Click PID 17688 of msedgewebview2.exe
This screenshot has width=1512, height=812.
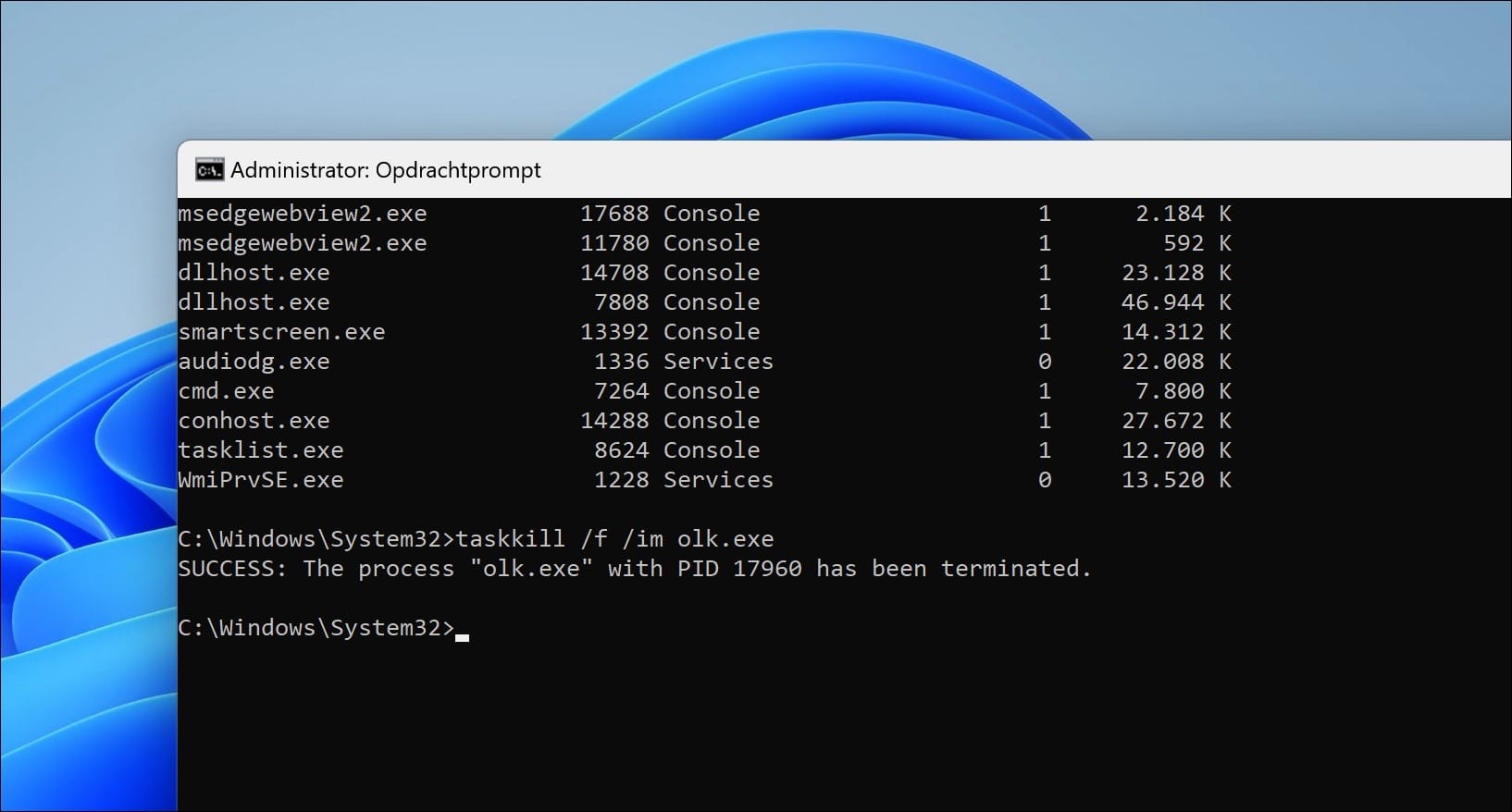[x=614, y=214]
